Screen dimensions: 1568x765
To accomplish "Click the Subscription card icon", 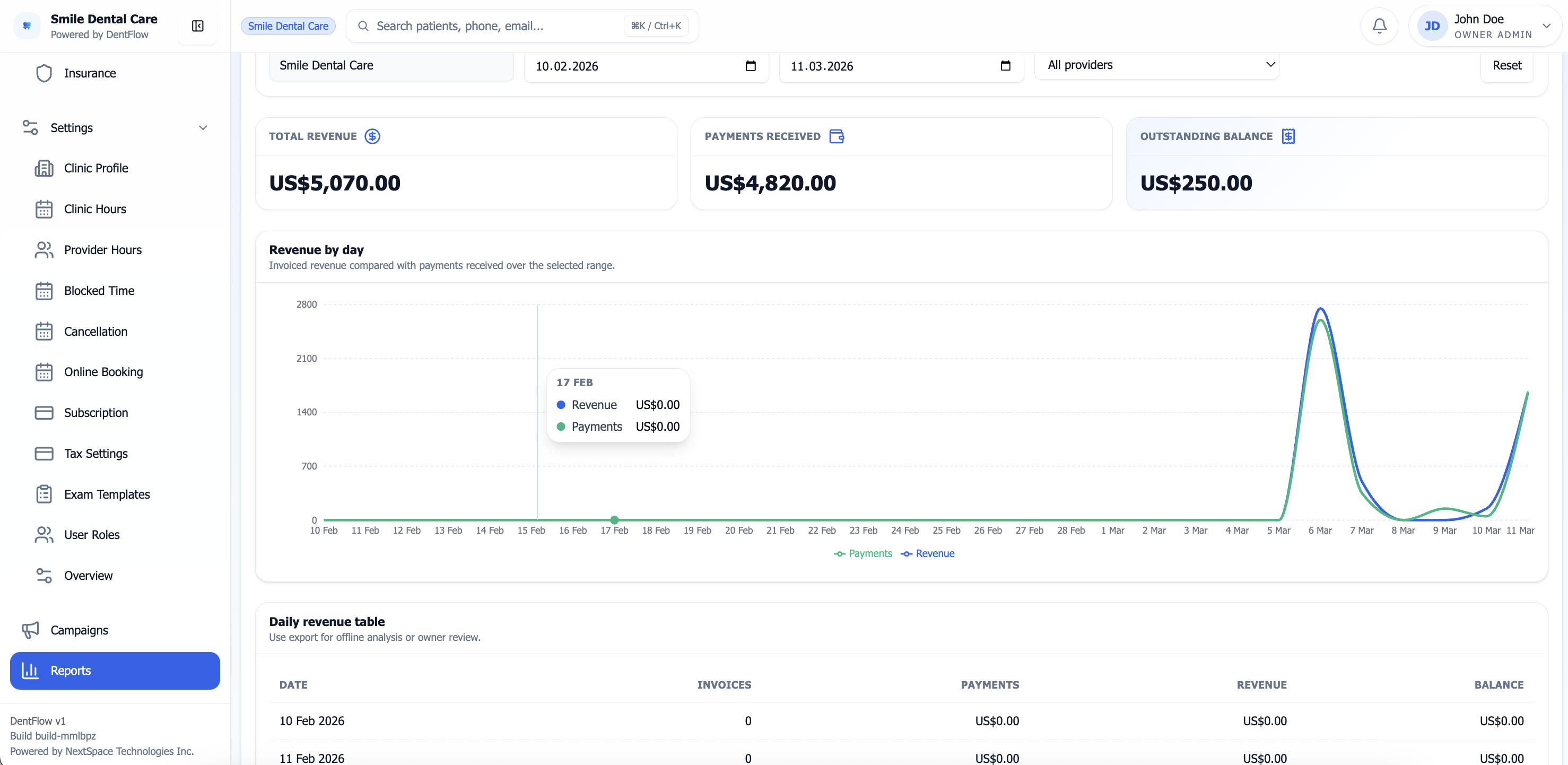I will [43, 412].
